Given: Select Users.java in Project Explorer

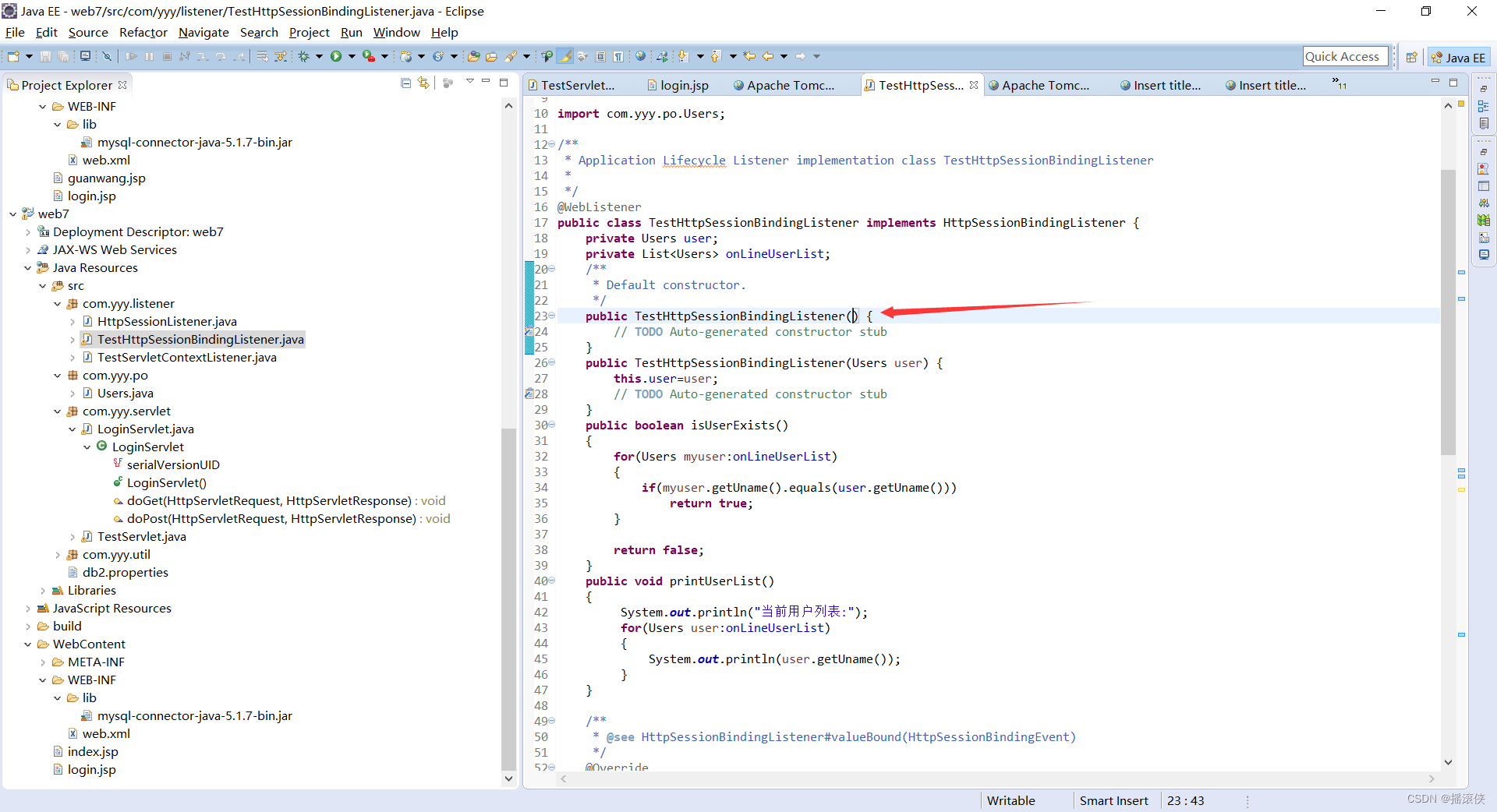Looking at the screenshot, I should (x=126, y=394).
